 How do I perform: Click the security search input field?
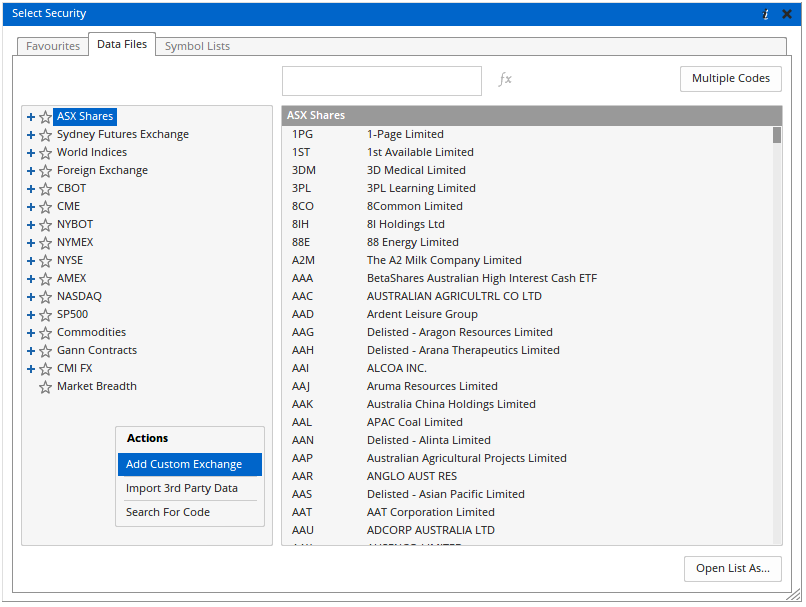(x=381, y=81)
